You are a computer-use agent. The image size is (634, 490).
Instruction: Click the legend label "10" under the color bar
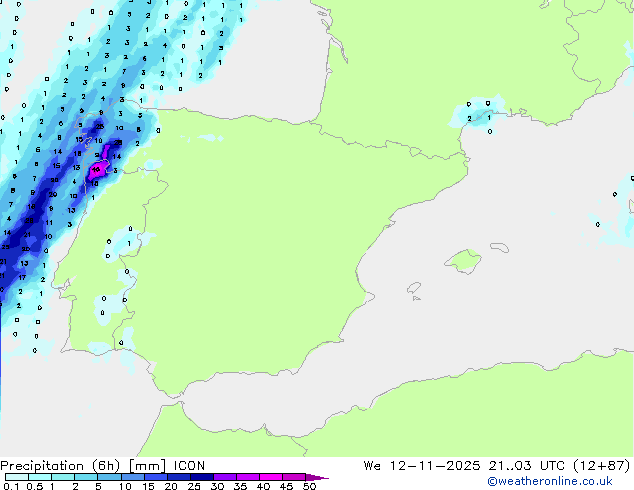pyautogui.click(x=125, y=486)
